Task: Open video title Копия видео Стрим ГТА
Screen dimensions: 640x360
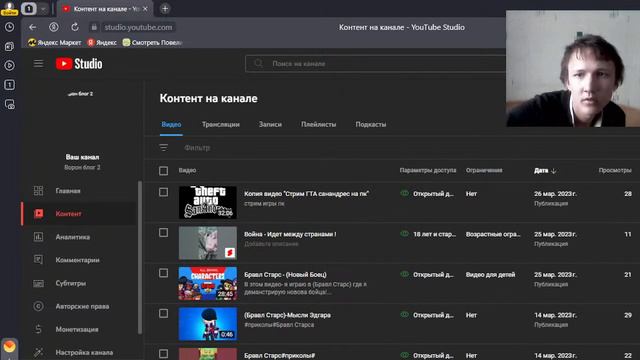Action: [306, 194]
